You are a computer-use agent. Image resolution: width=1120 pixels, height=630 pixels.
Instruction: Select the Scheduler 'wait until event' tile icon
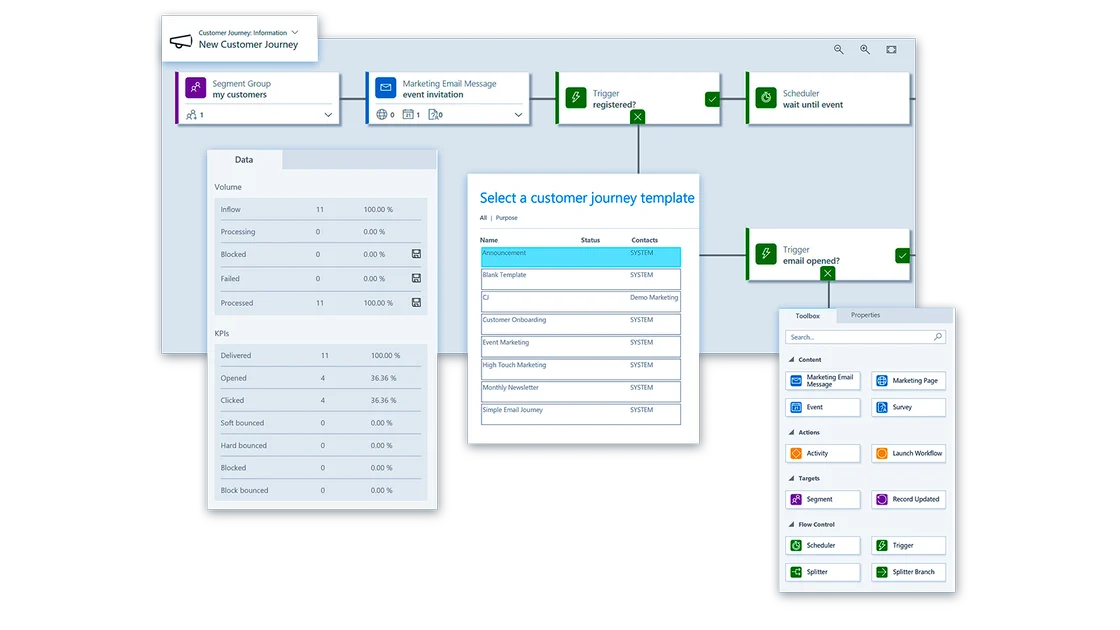766,97
